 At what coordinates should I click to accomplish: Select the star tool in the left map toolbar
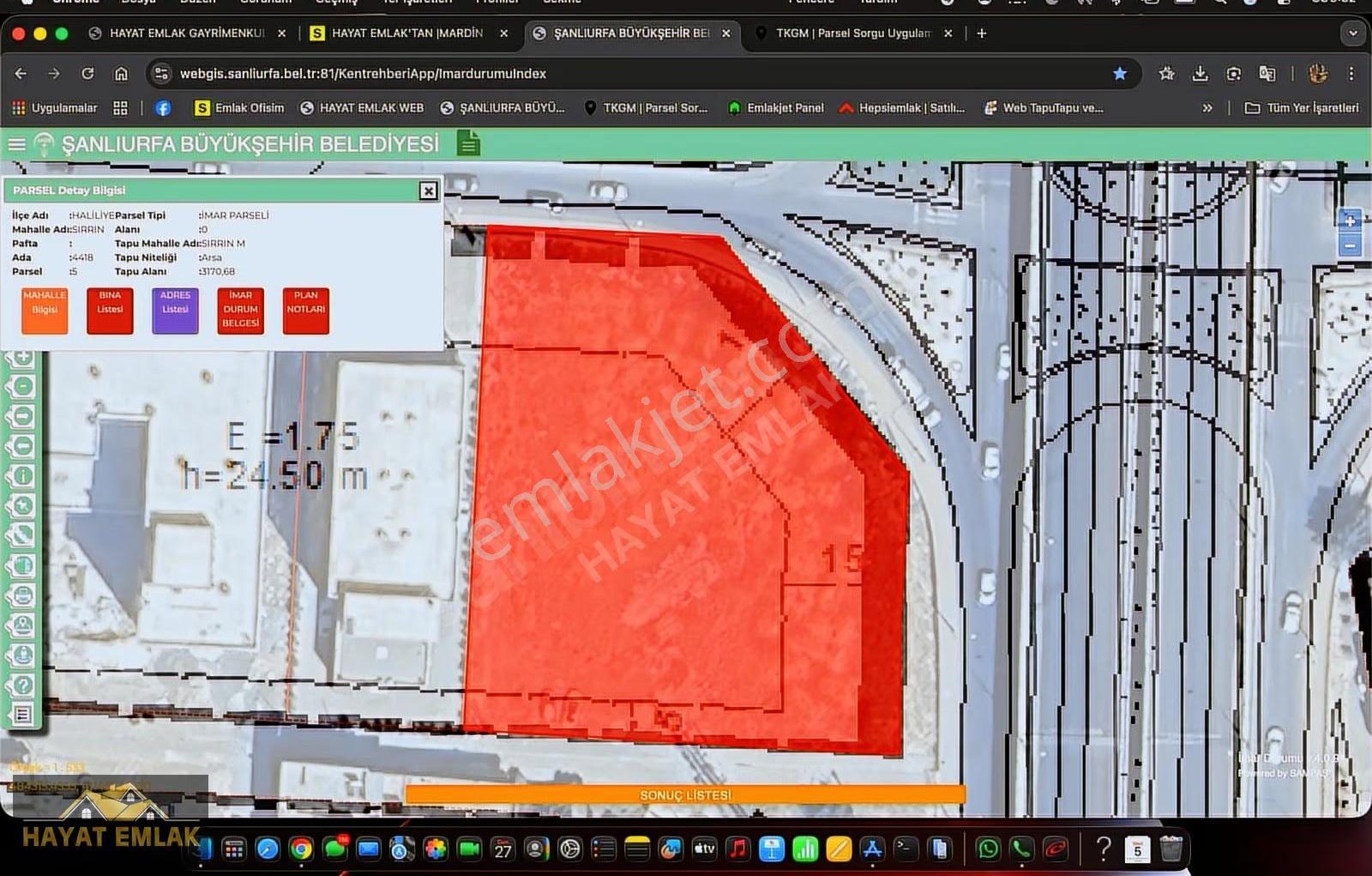[x=23, y=506]
